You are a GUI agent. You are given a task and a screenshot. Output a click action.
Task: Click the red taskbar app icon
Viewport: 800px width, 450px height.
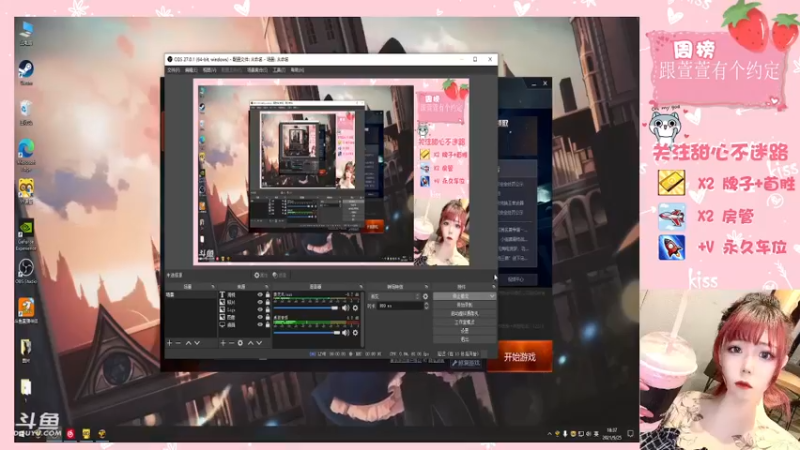pyautogui.click(x=70, y=434)
